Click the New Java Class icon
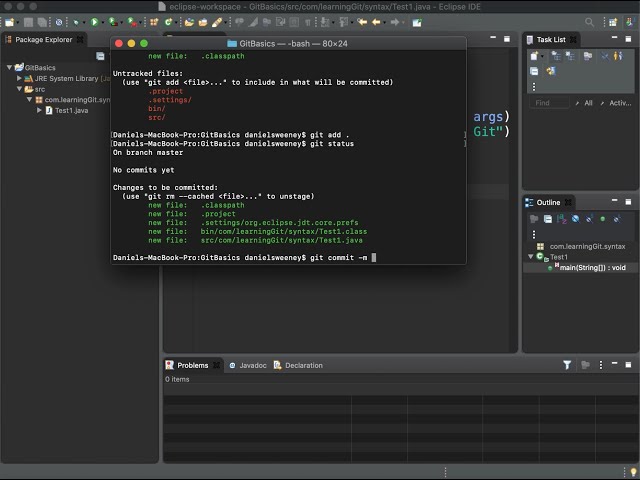640x480 pixels. tap(168, 22)
